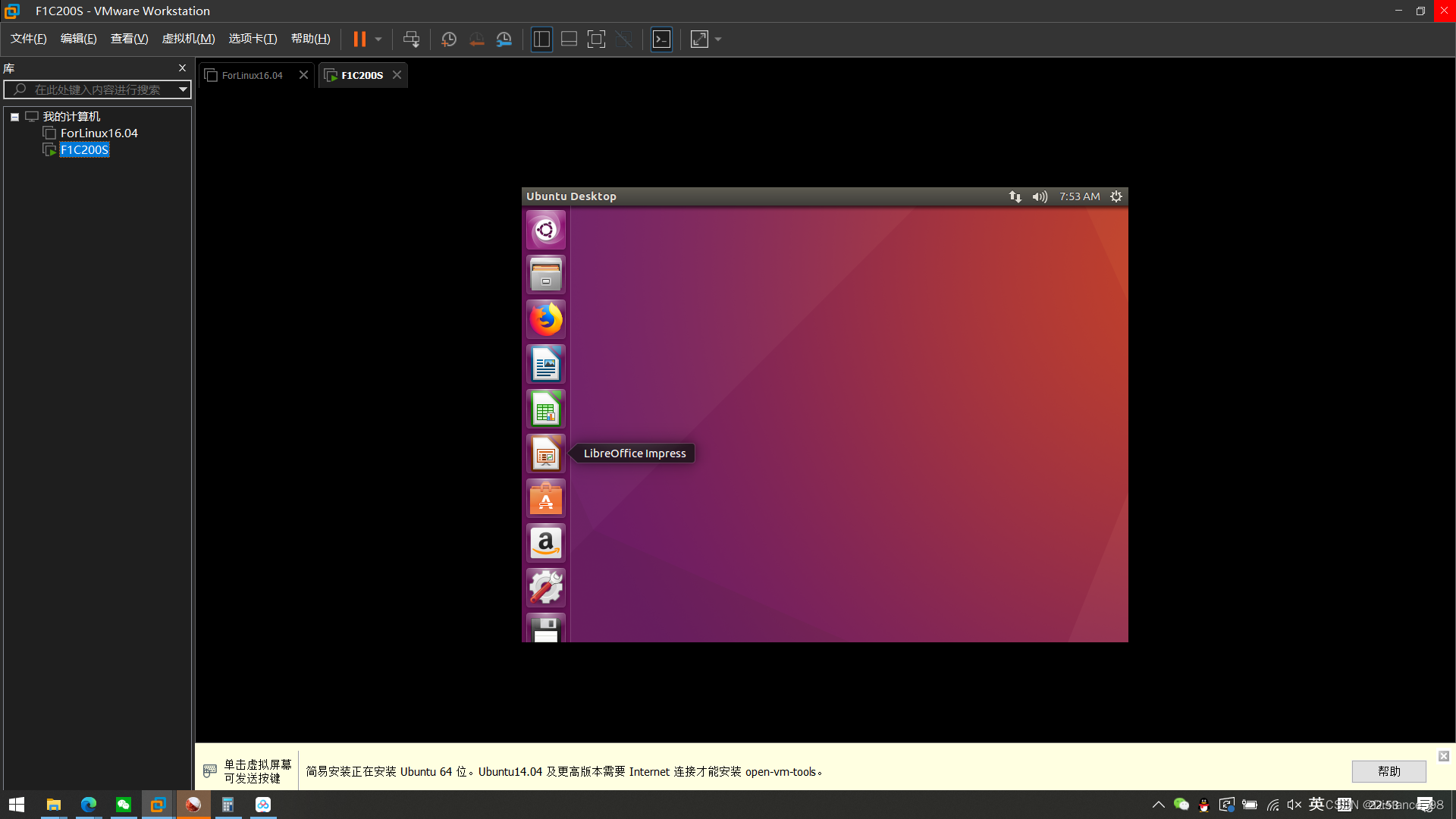Screen dimensions: 1456x819
Task: Enter full screen mode icon
Action: (597, 39)
